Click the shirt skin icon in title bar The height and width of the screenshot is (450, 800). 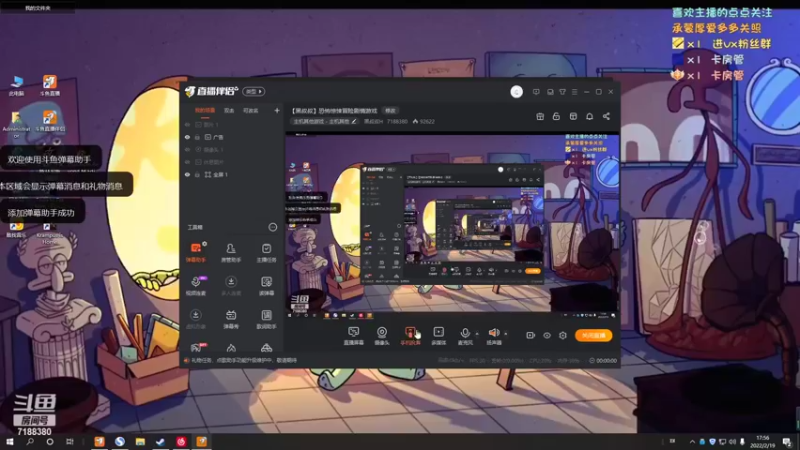click(562, 92)
